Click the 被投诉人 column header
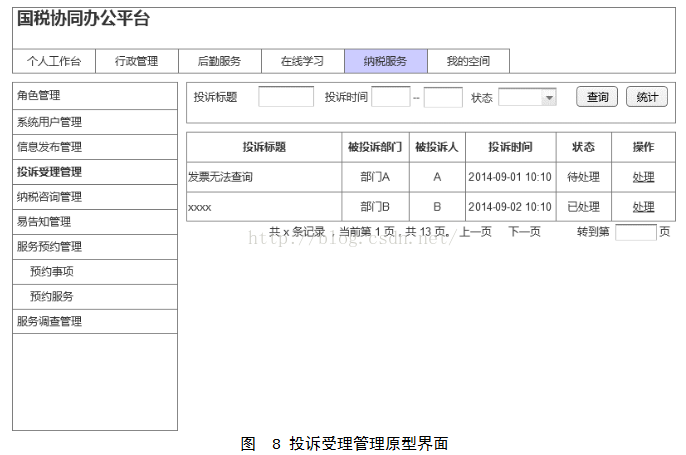 tap(437, 147)
